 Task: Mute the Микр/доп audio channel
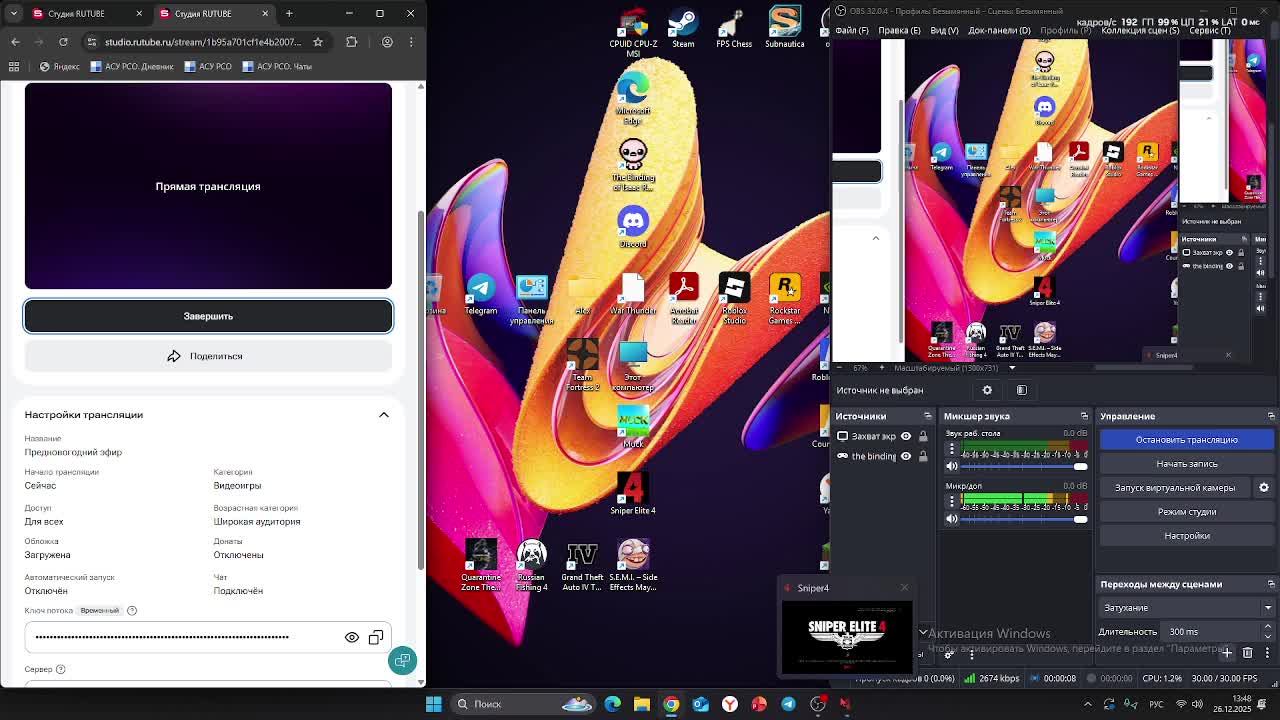(951, 518)
